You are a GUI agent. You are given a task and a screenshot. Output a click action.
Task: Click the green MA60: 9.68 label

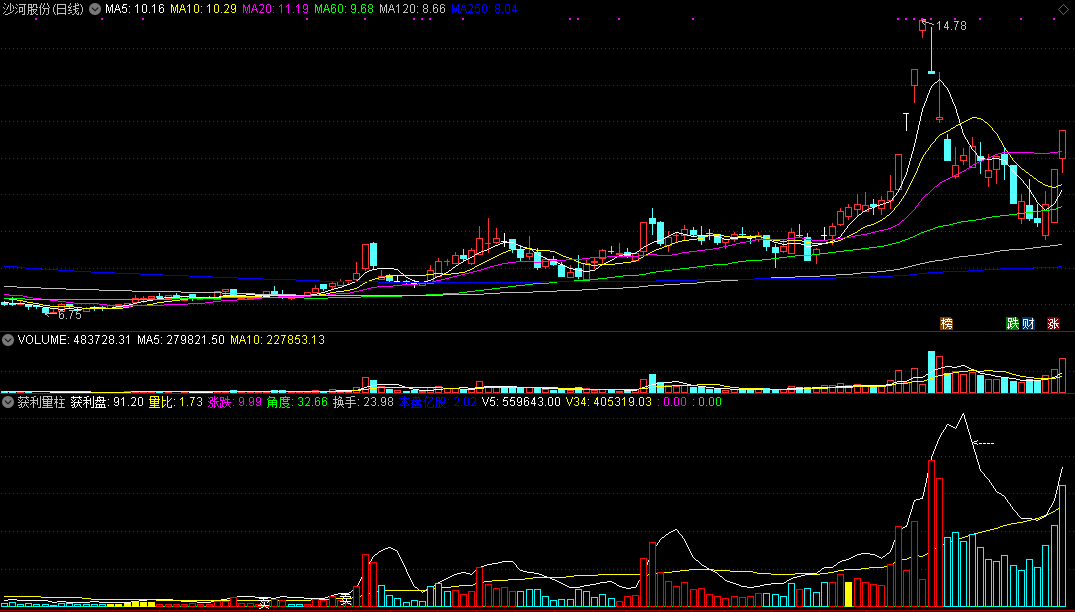coord(343,10)
